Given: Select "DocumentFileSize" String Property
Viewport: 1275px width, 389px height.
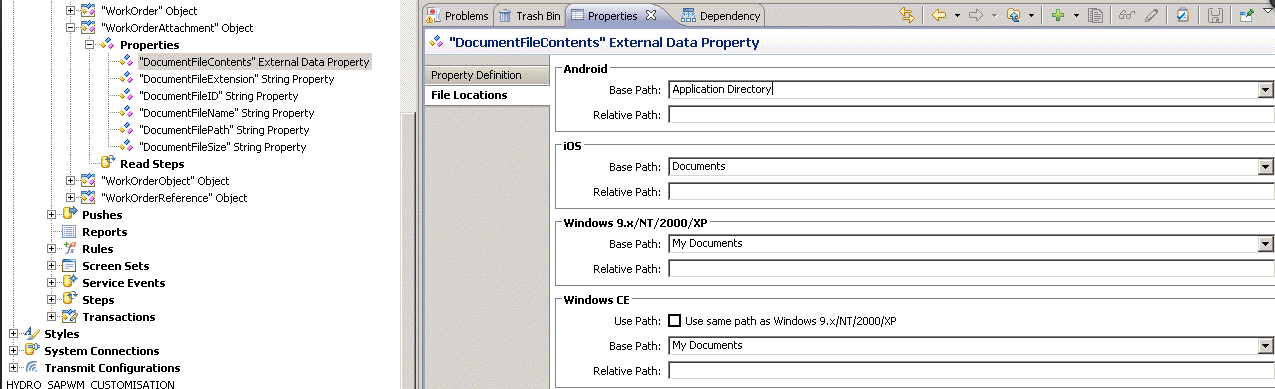Looking at the screenshot, I should point(223,147).
